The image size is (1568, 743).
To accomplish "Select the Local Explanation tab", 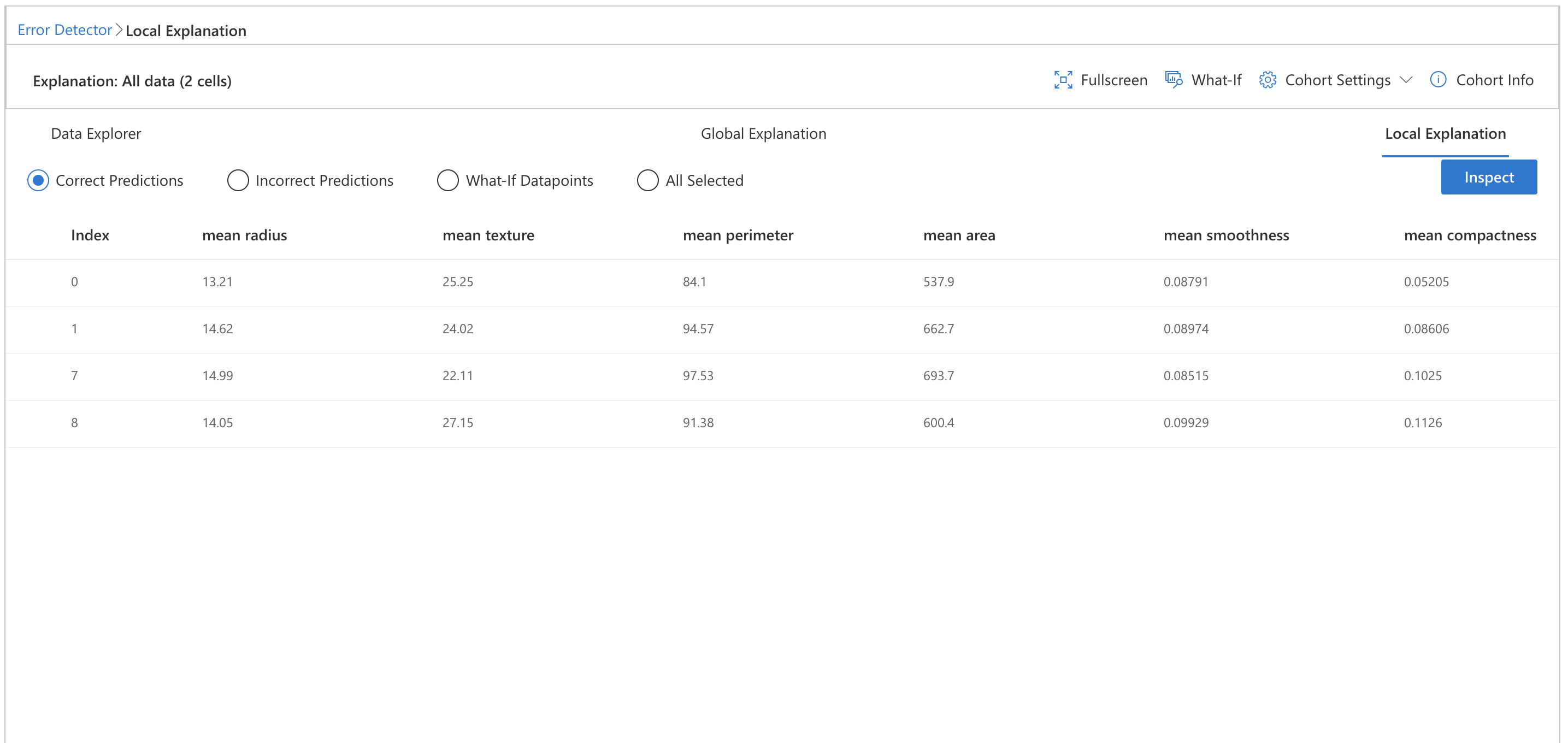I will coord(1445,133).
